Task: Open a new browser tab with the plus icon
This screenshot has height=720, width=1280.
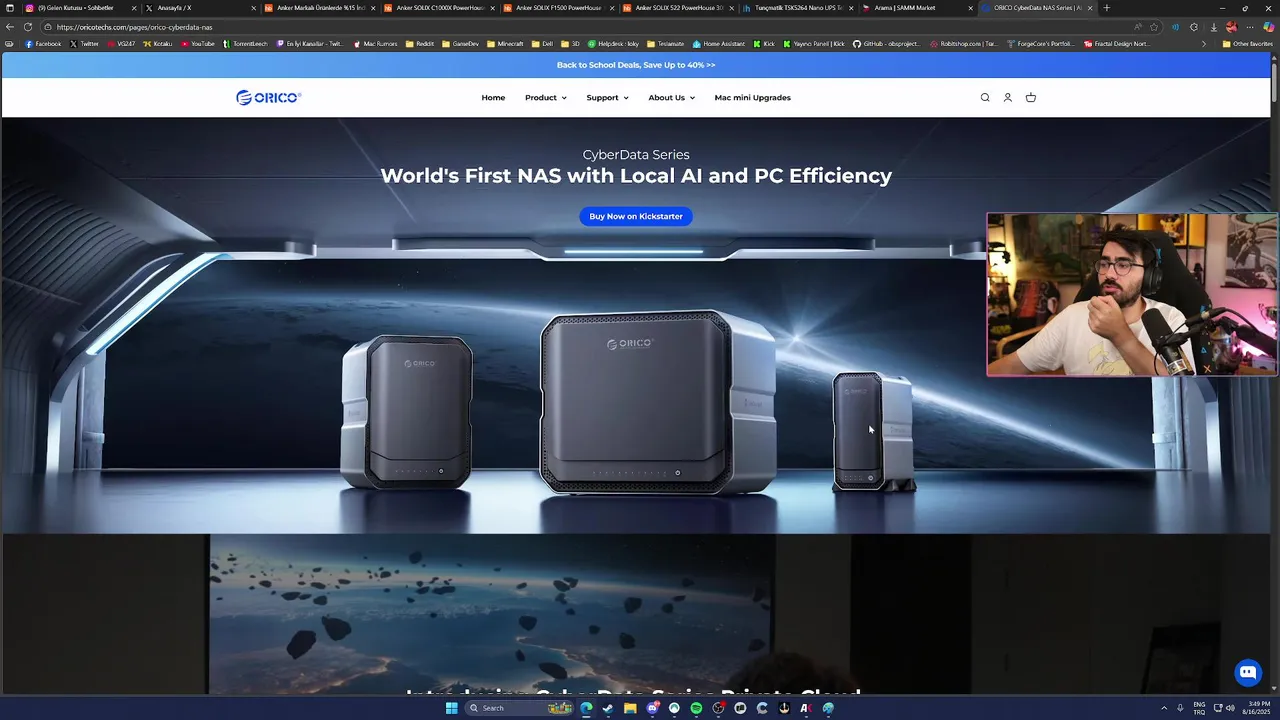Action: pos(1106,8)
